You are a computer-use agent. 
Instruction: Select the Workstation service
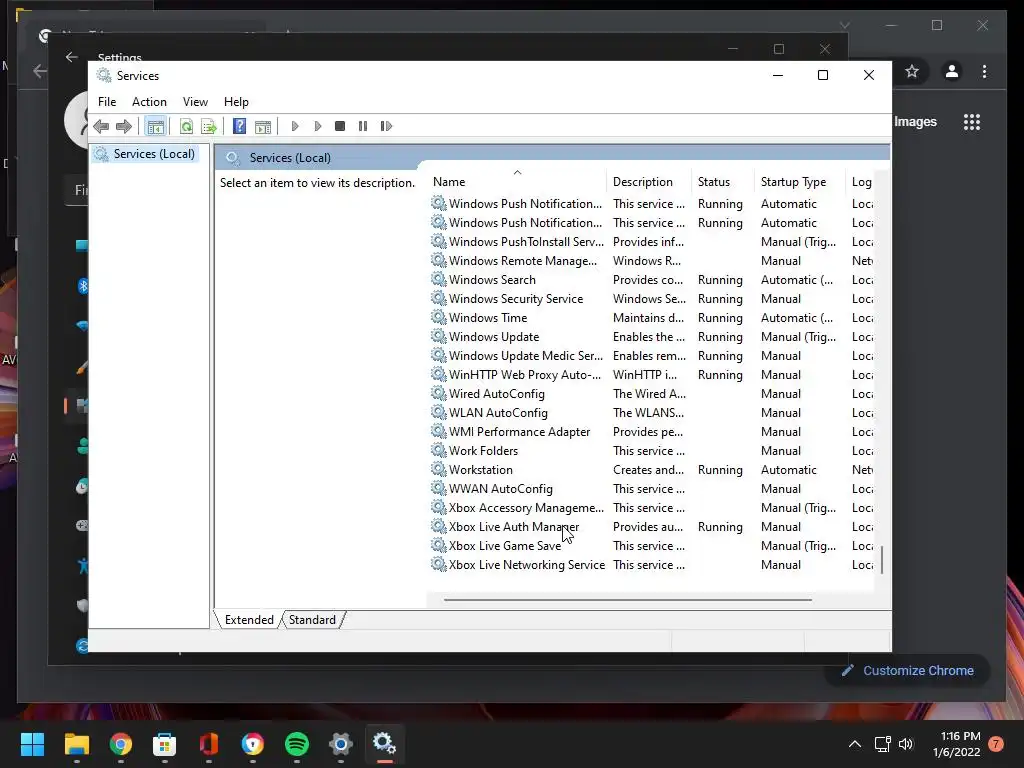click(x=651, y=470)
